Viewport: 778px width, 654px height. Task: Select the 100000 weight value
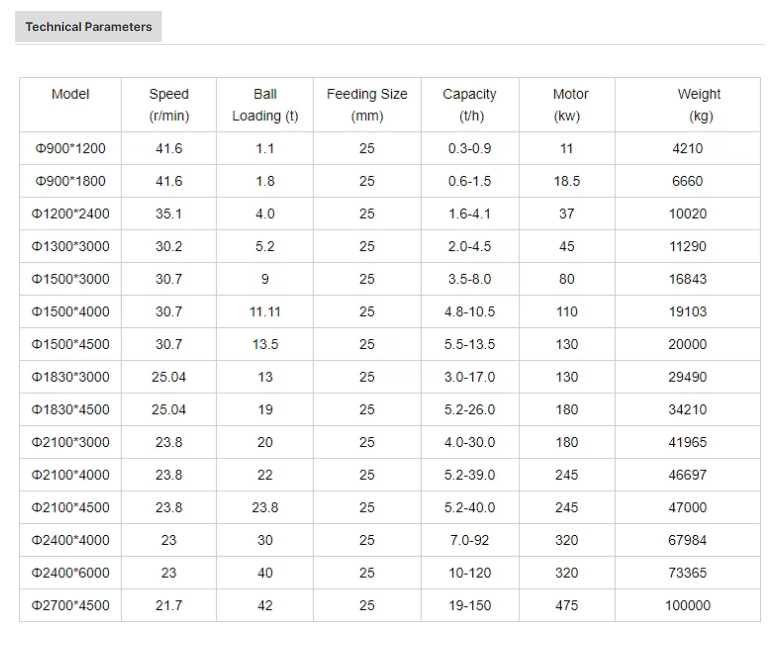pyautogui.click(x=687, y=606)
